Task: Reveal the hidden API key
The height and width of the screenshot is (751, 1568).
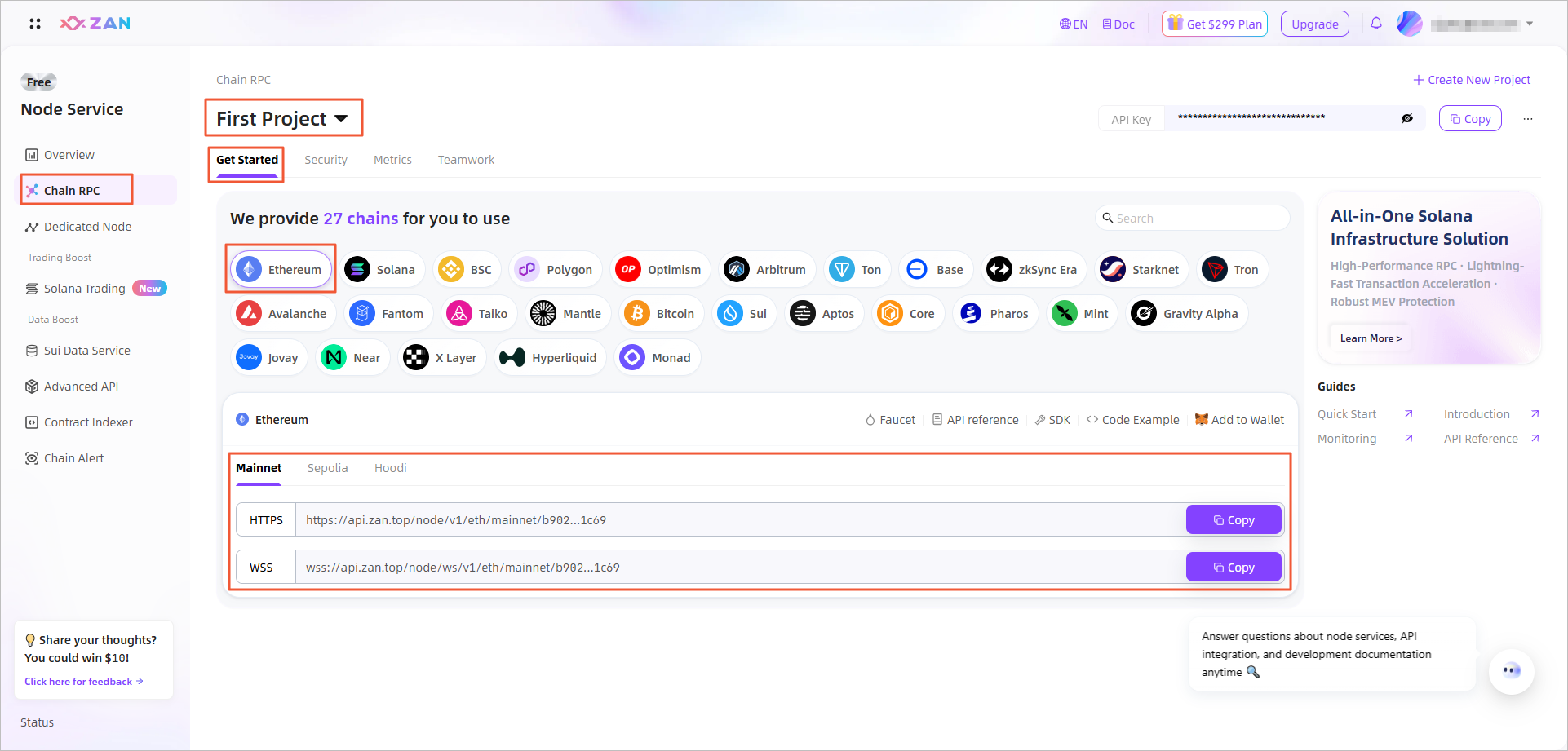Action: (x=1407, y=118)
